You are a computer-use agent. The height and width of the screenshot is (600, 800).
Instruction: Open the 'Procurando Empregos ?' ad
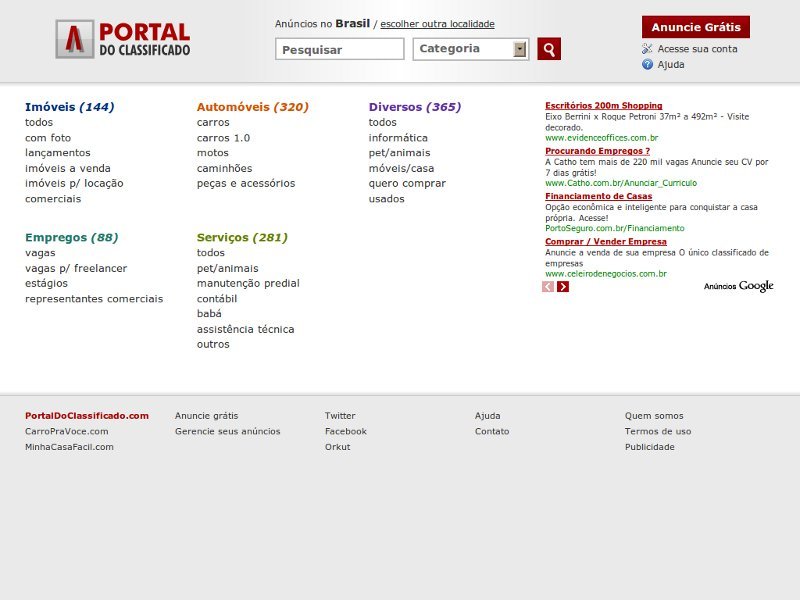(x=597, y=151)
